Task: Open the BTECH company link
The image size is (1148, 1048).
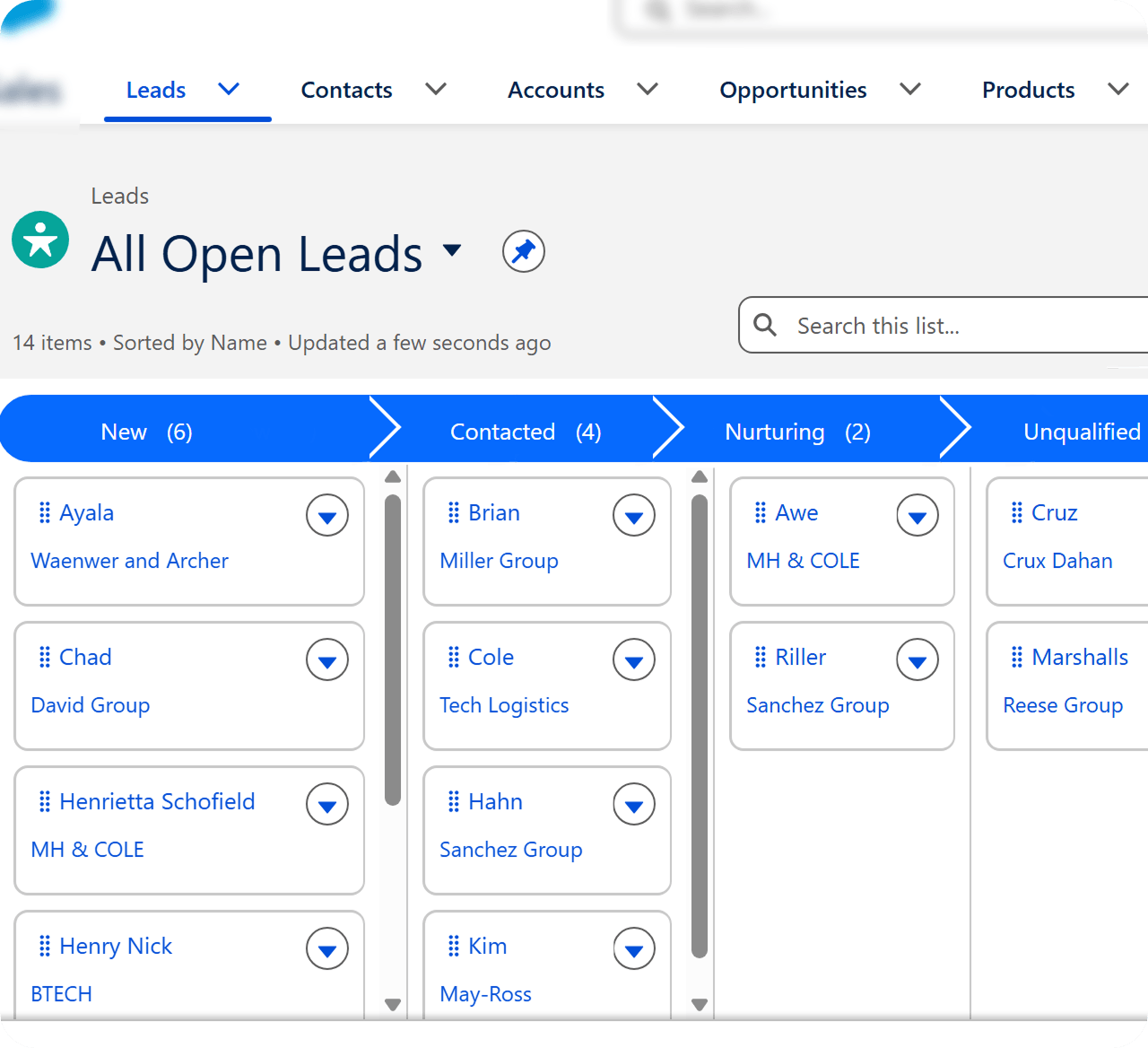Action: pyautogui.click(x=61, y=994)
